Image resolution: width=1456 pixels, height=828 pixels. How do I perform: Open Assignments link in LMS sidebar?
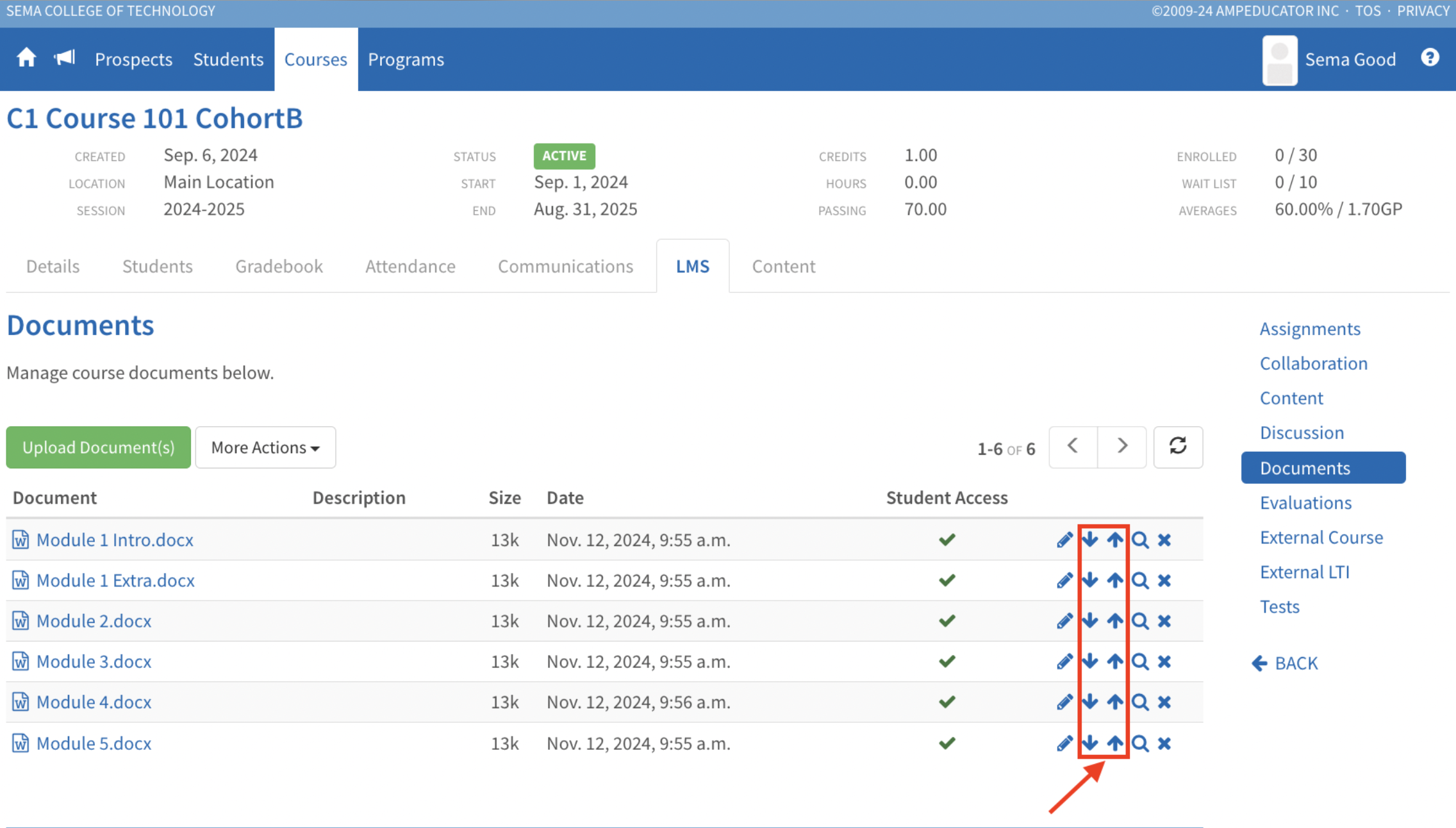1309,329
